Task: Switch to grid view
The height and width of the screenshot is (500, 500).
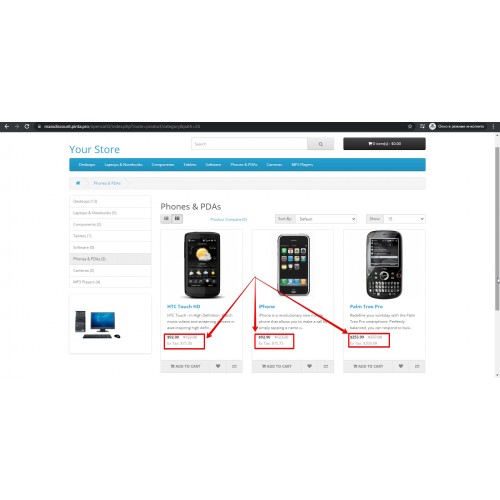Action: (x=177, y=219)
